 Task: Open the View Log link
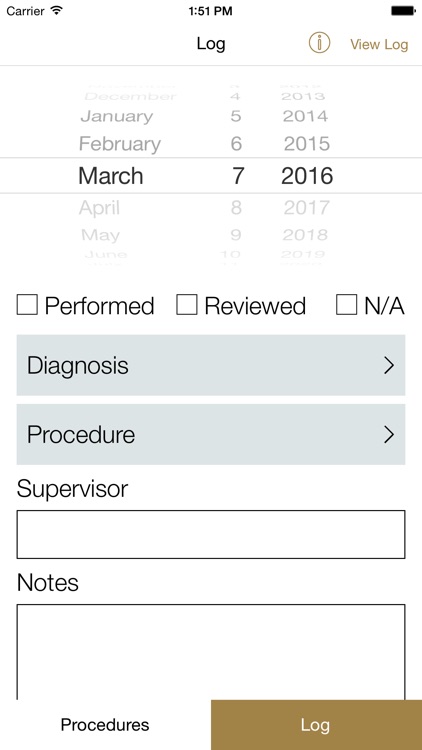tap(379, 44)
